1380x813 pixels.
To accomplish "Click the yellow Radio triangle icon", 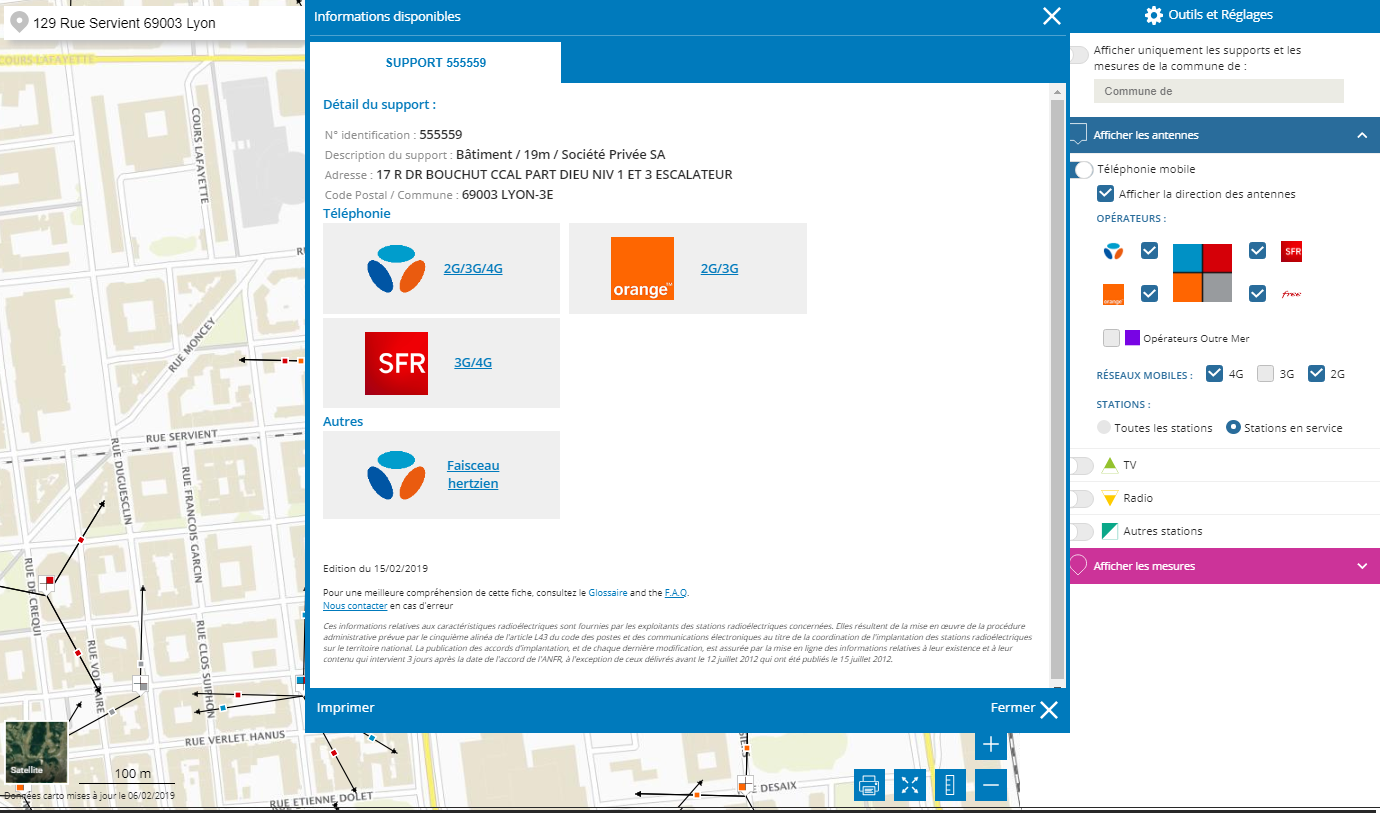I will 1109,498.
